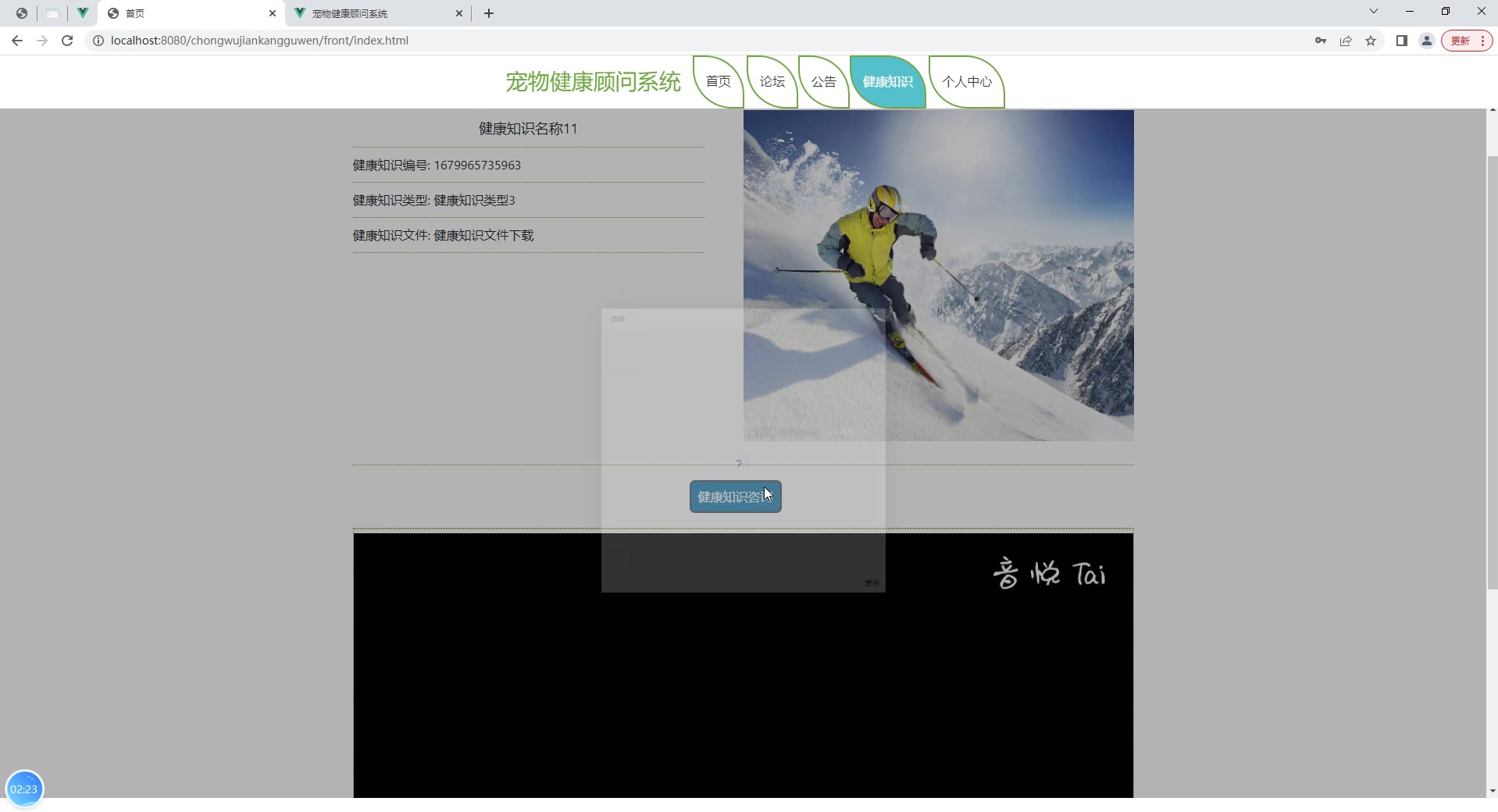Viewport: 1498px width, 812px height.
Task: View site information icon in address bar
Action: coord(98,41)
